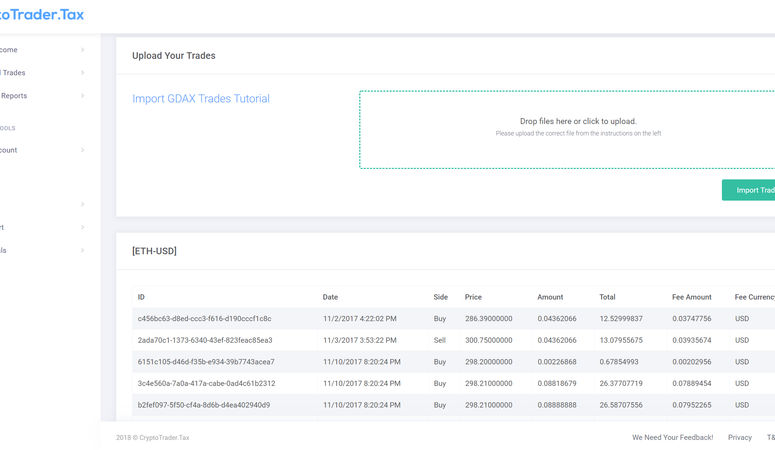Screen dimensions: 775x450
Task: Click the Price column header
Action: (x=473, y=297)
